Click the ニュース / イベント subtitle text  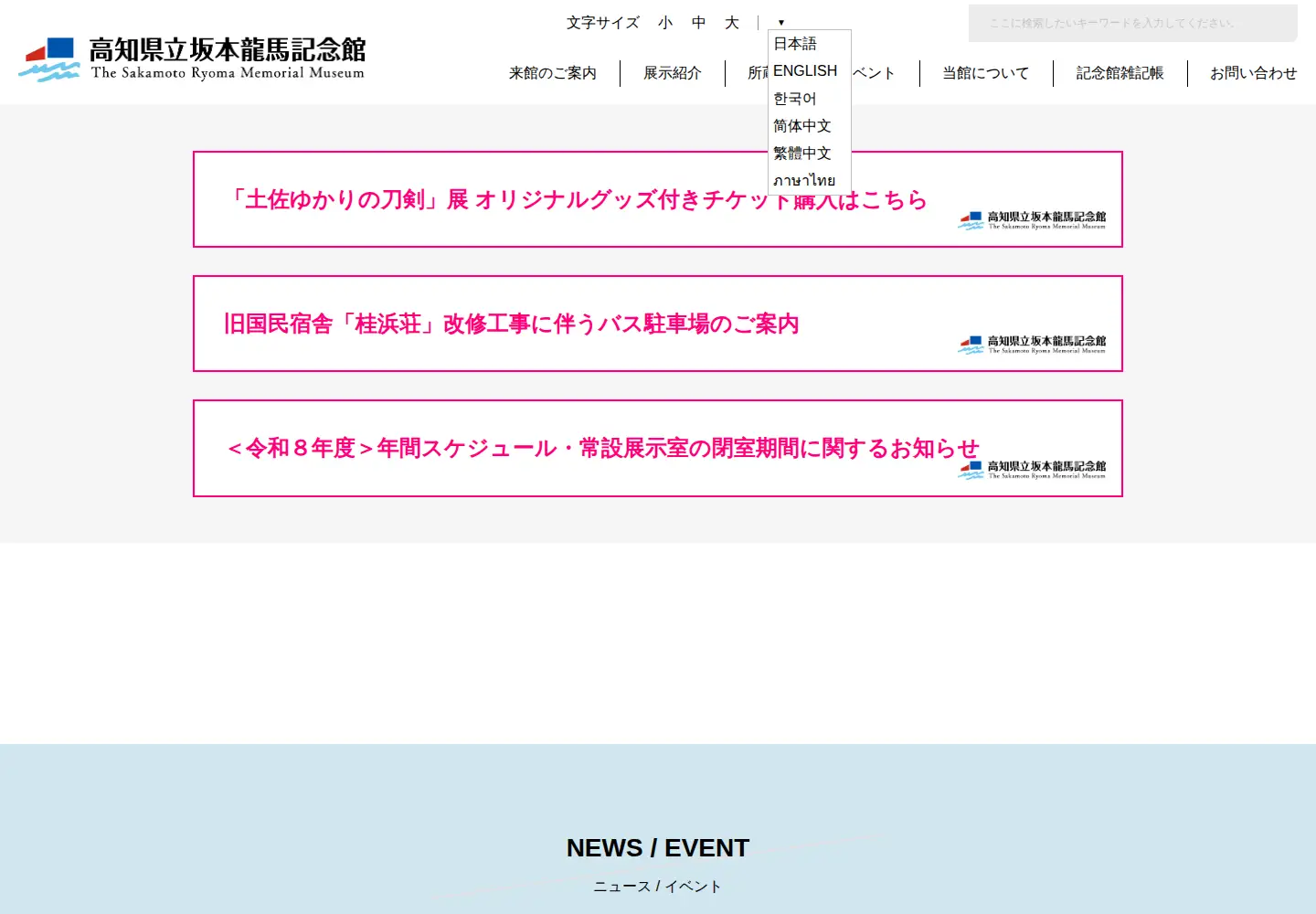[x=658, y=887]
